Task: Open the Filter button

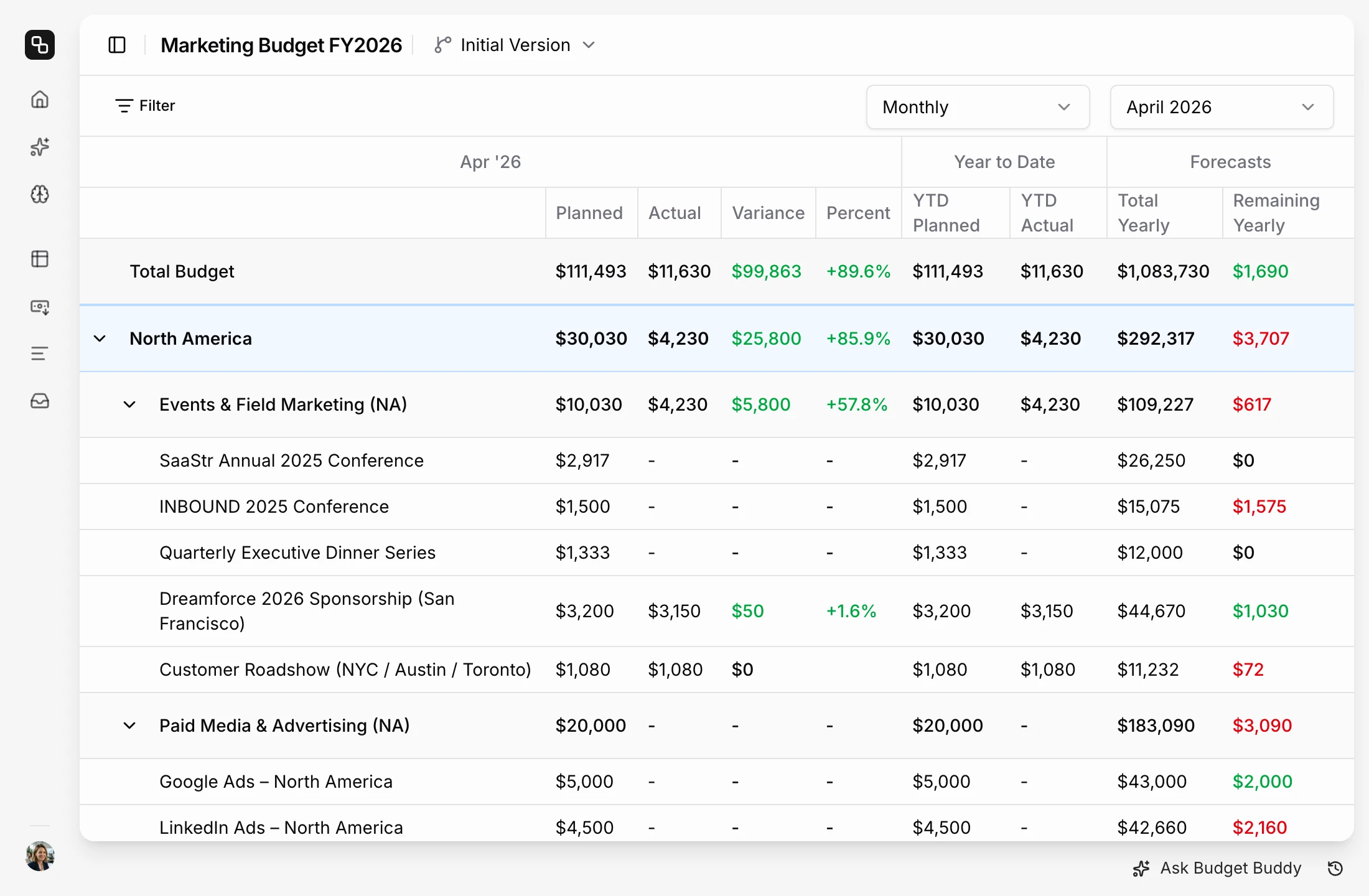Action: tap(145, 106)
